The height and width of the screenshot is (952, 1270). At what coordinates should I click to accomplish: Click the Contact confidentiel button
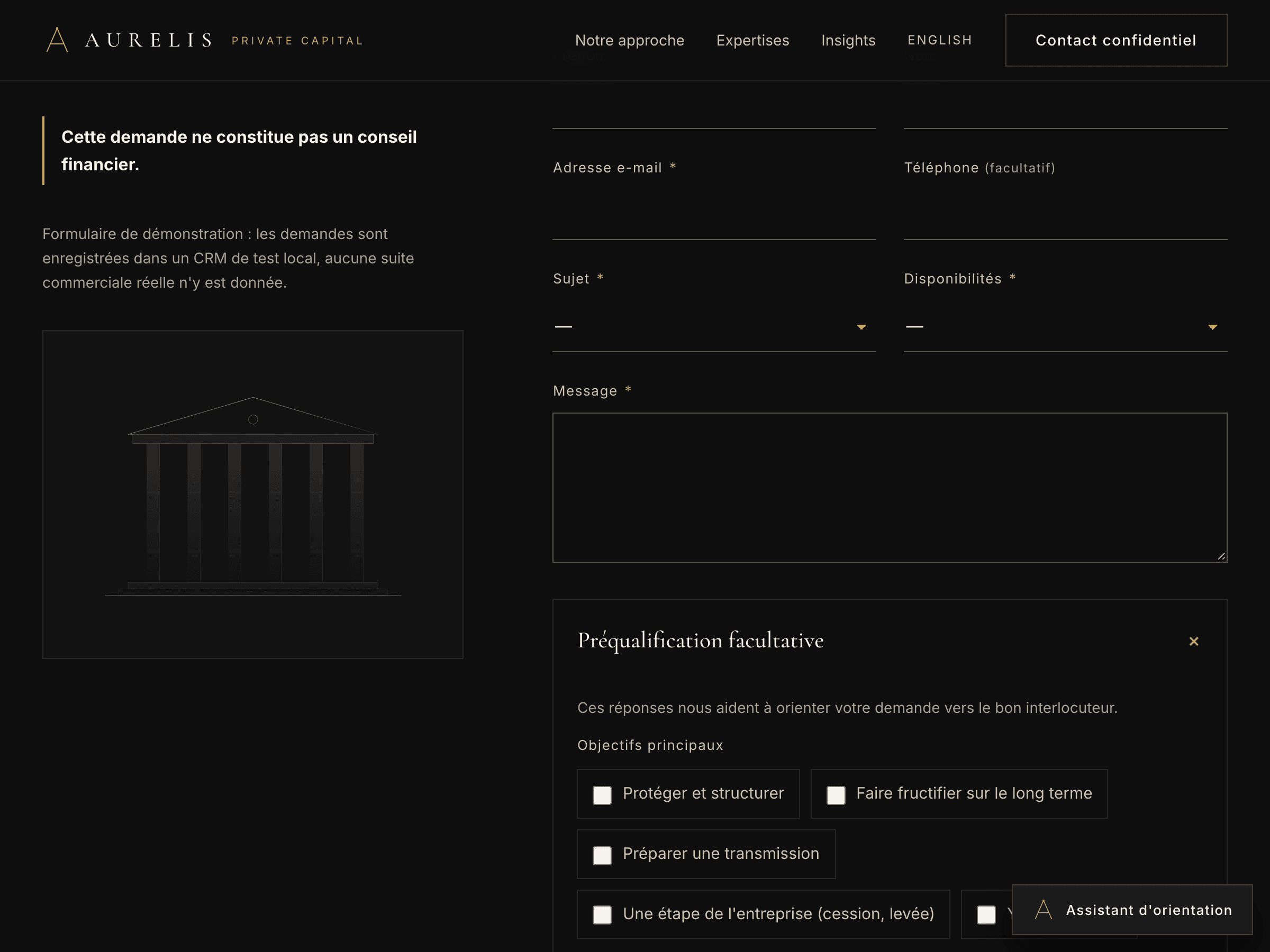1115,40
